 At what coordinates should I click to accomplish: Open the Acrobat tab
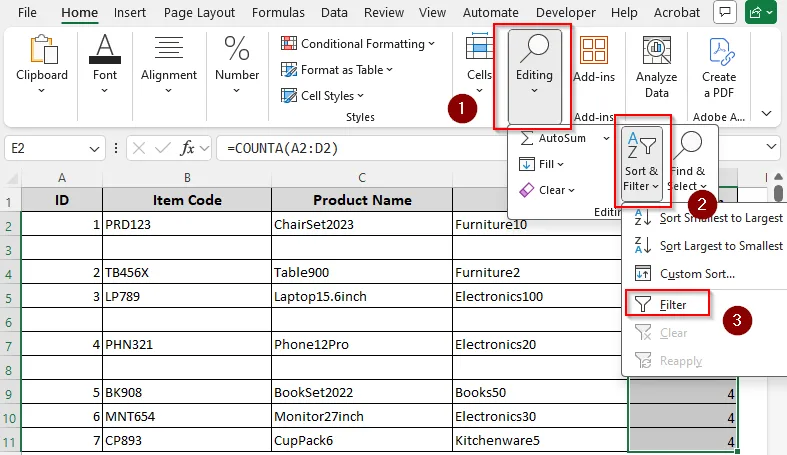[x=677, y=13]
